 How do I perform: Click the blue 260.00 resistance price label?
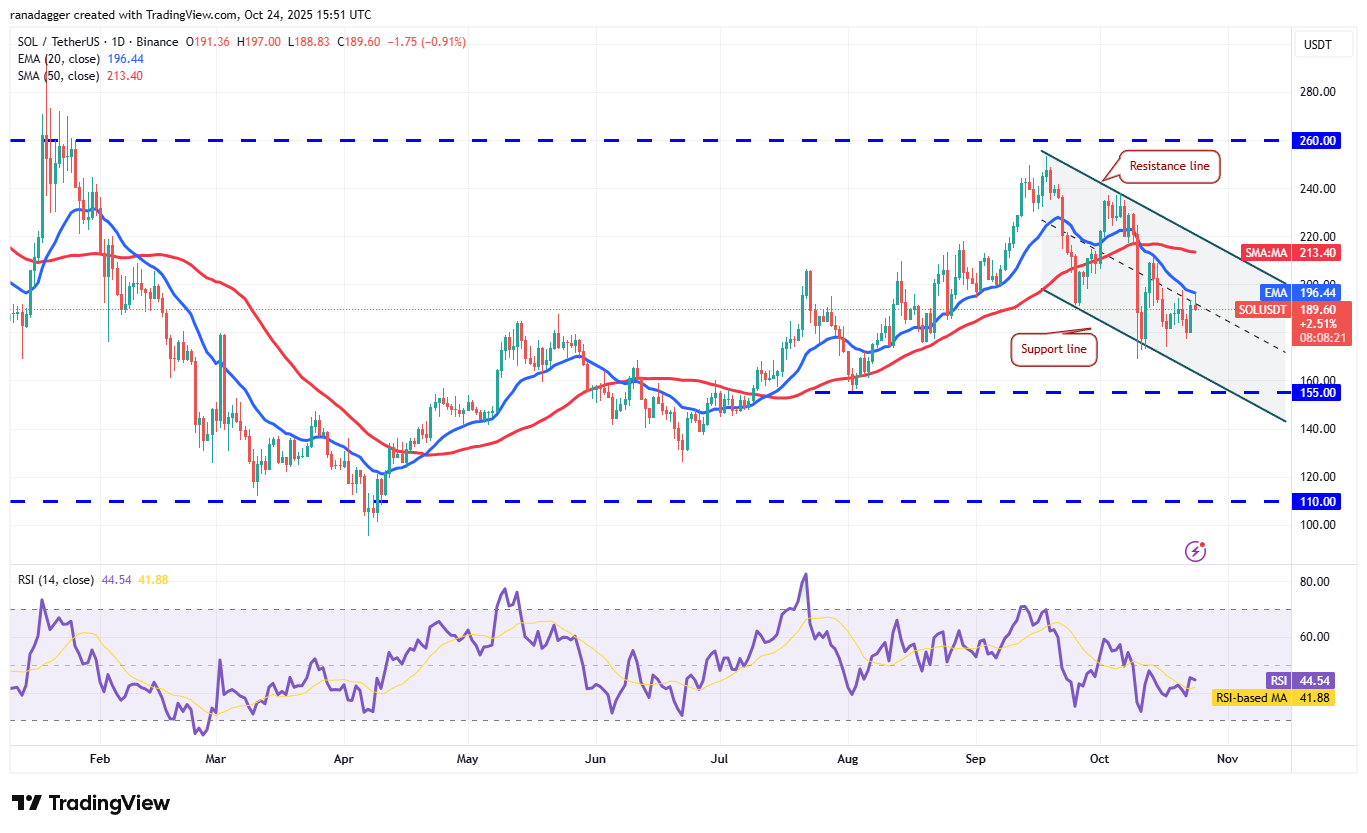1317,140
